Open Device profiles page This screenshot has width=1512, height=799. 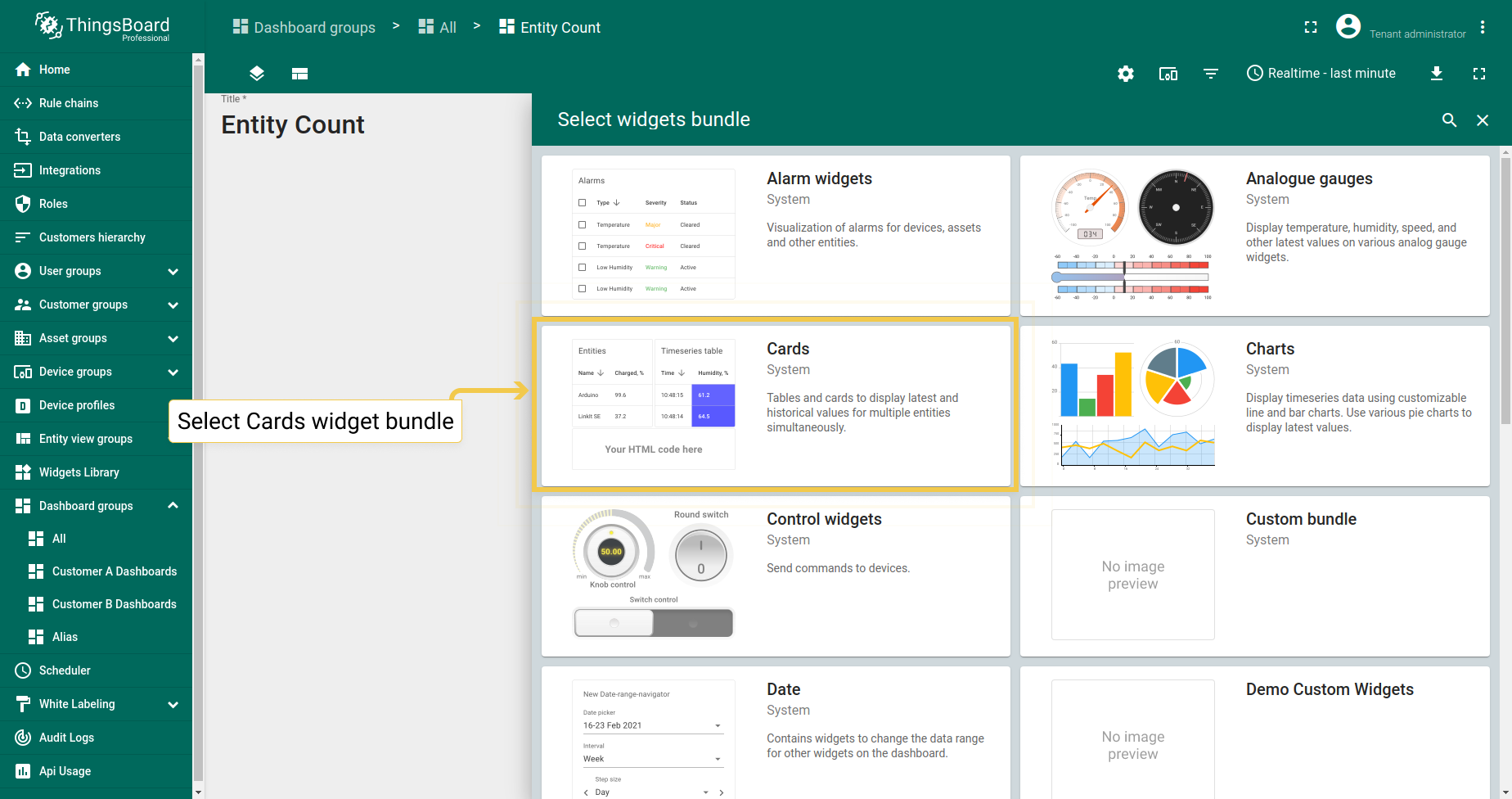(96, 405)
